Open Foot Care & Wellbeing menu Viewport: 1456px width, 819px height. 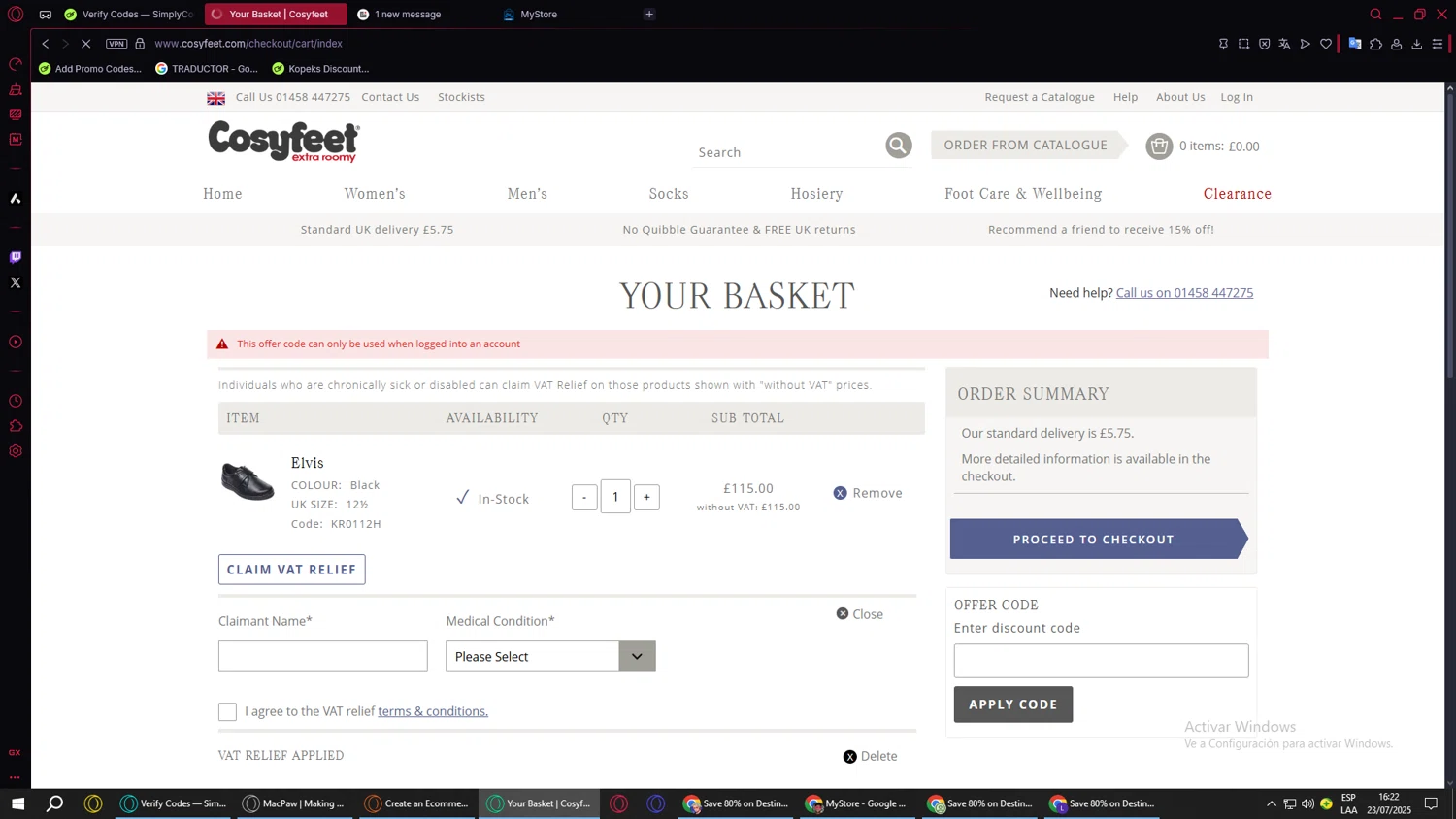[1023, 194]
